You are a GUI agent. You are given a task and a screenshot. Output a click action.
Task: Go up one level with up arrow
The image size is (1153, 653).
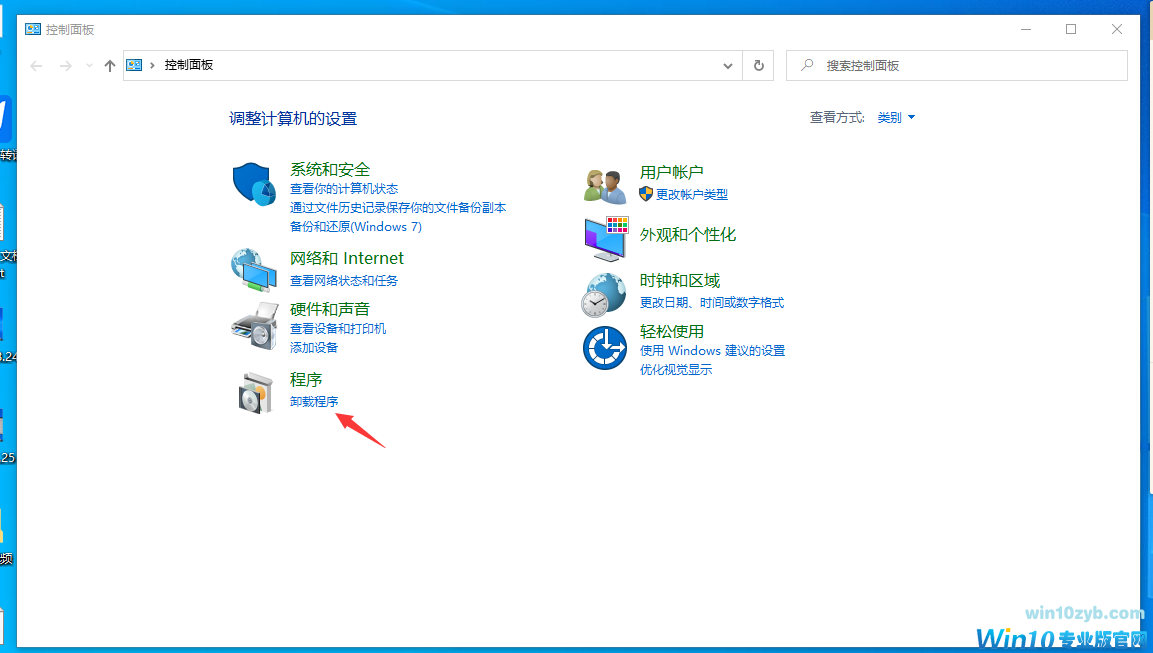click(110, 66)
